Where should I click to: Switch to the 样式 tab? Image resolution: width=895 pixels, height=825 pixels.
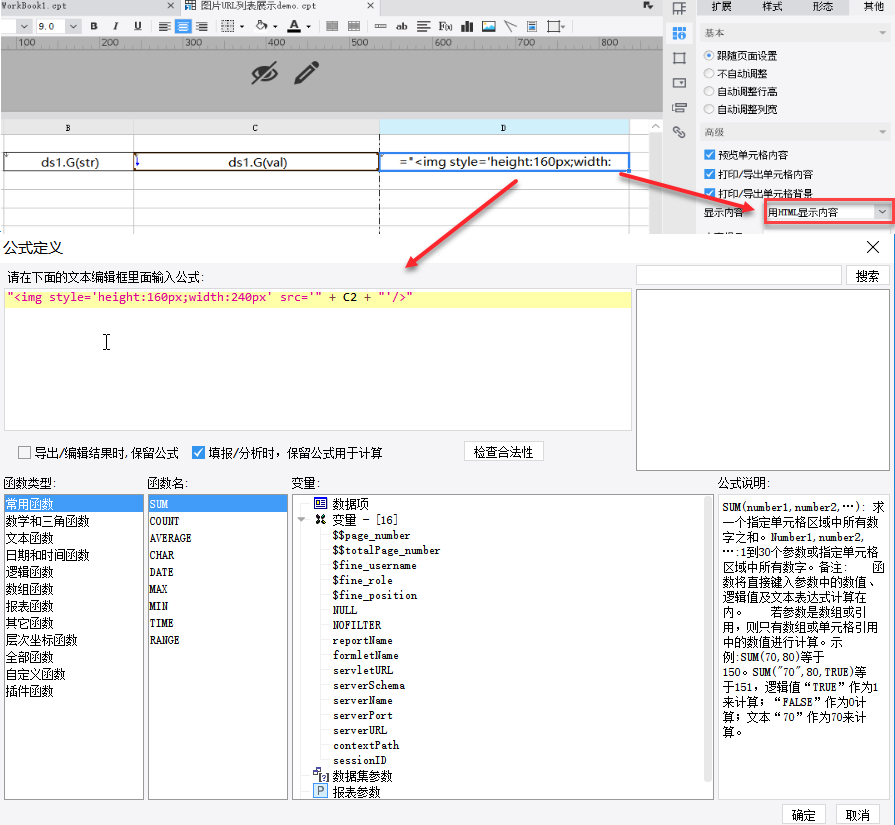pos(772,7)
